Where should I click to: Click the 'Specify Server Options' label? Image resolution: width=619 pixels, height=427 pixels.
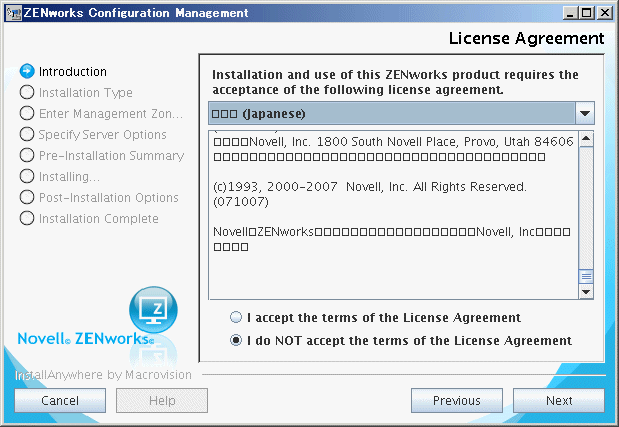click(103, 135)
